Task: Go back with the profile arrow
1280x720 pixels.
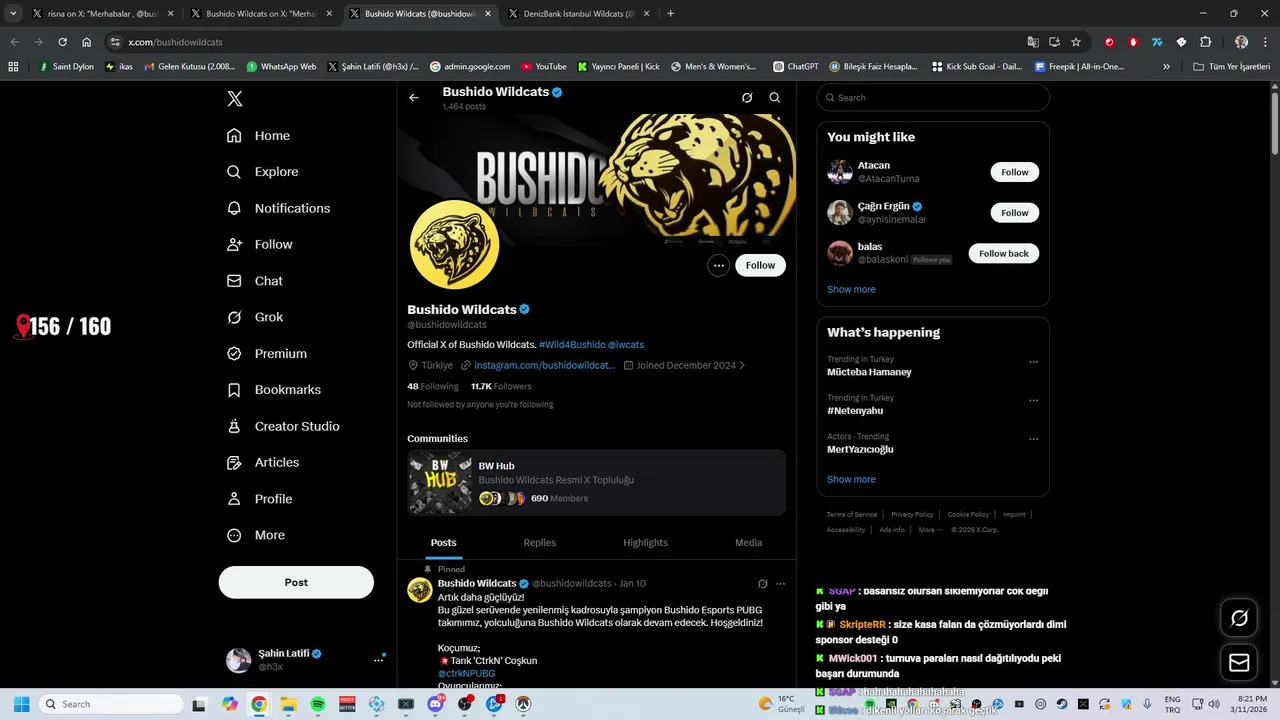Action: pos(414,98)
